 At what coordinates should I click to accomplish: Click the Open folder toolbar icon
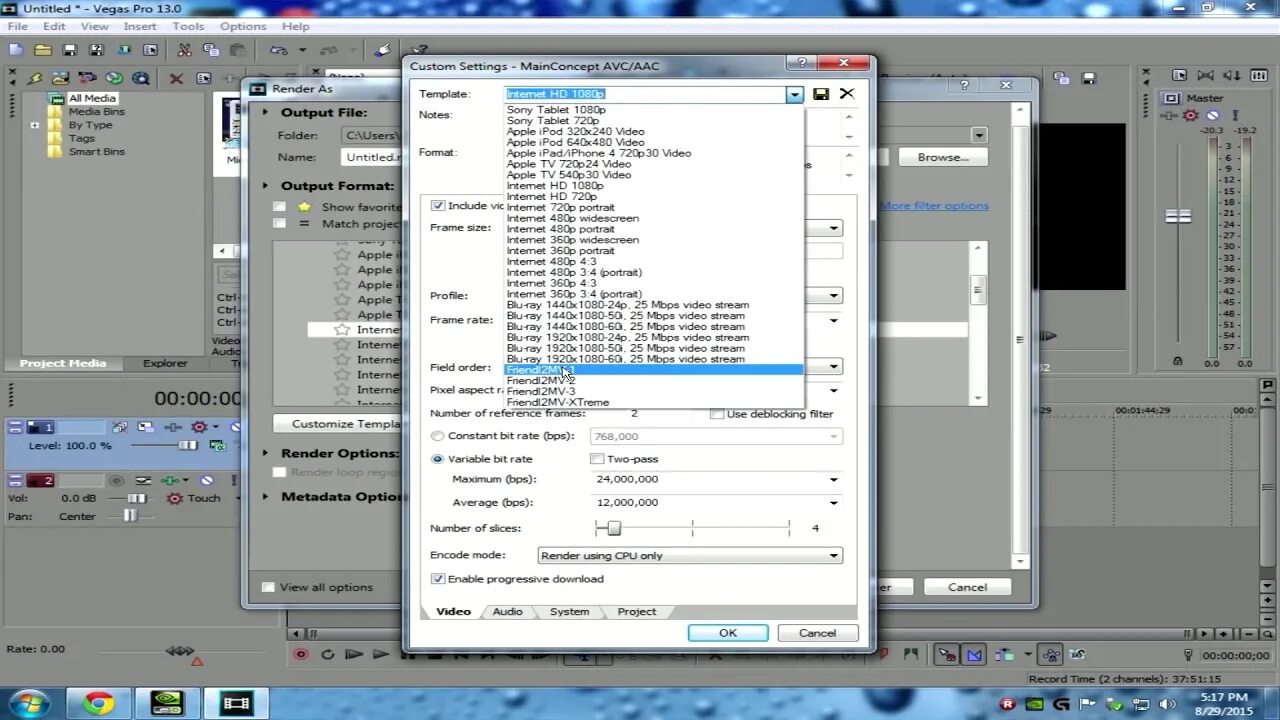click(43, 50)
